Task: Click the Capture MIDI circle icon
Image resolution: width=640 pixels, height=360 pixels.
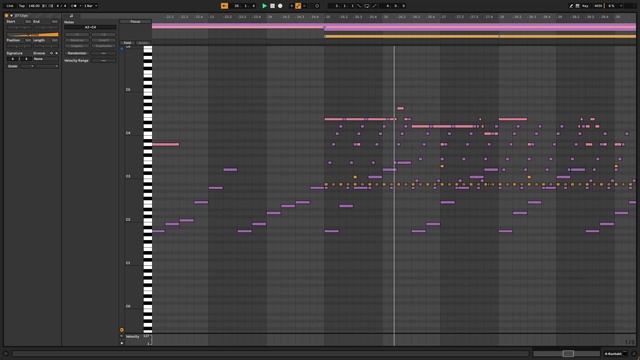Action: click(317, 6)
